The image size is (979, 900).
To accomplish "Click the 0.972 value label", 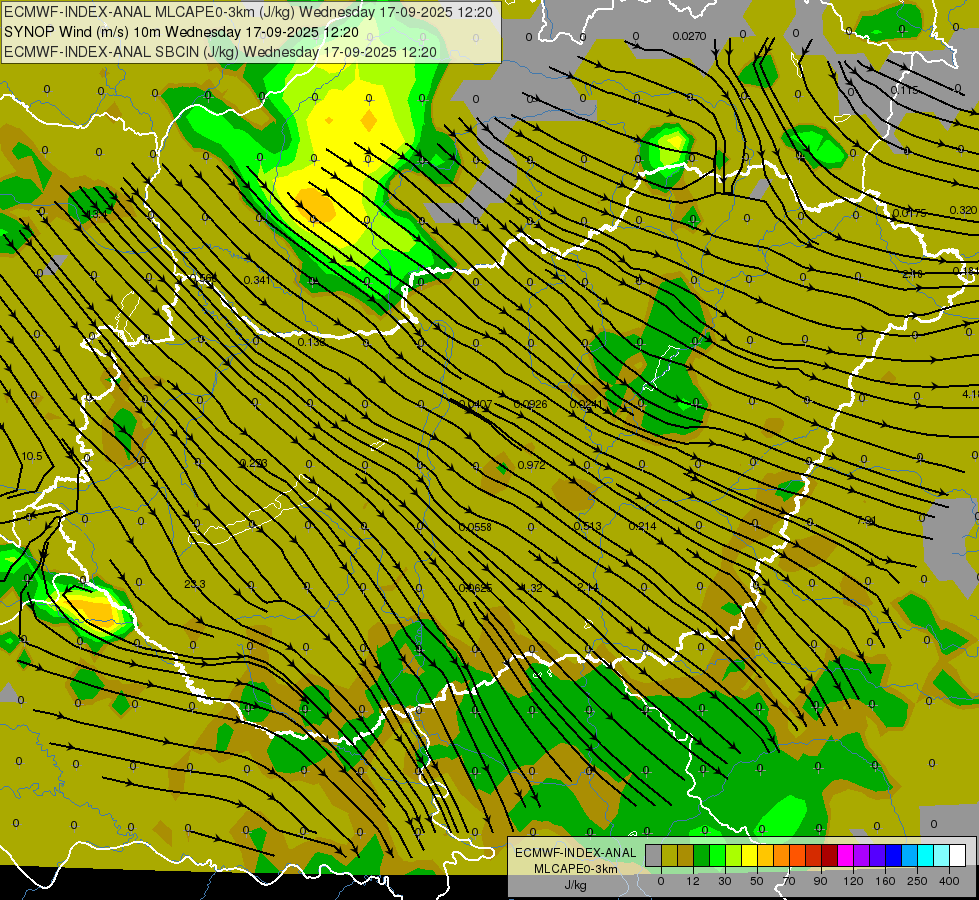I will click(531, 466).
